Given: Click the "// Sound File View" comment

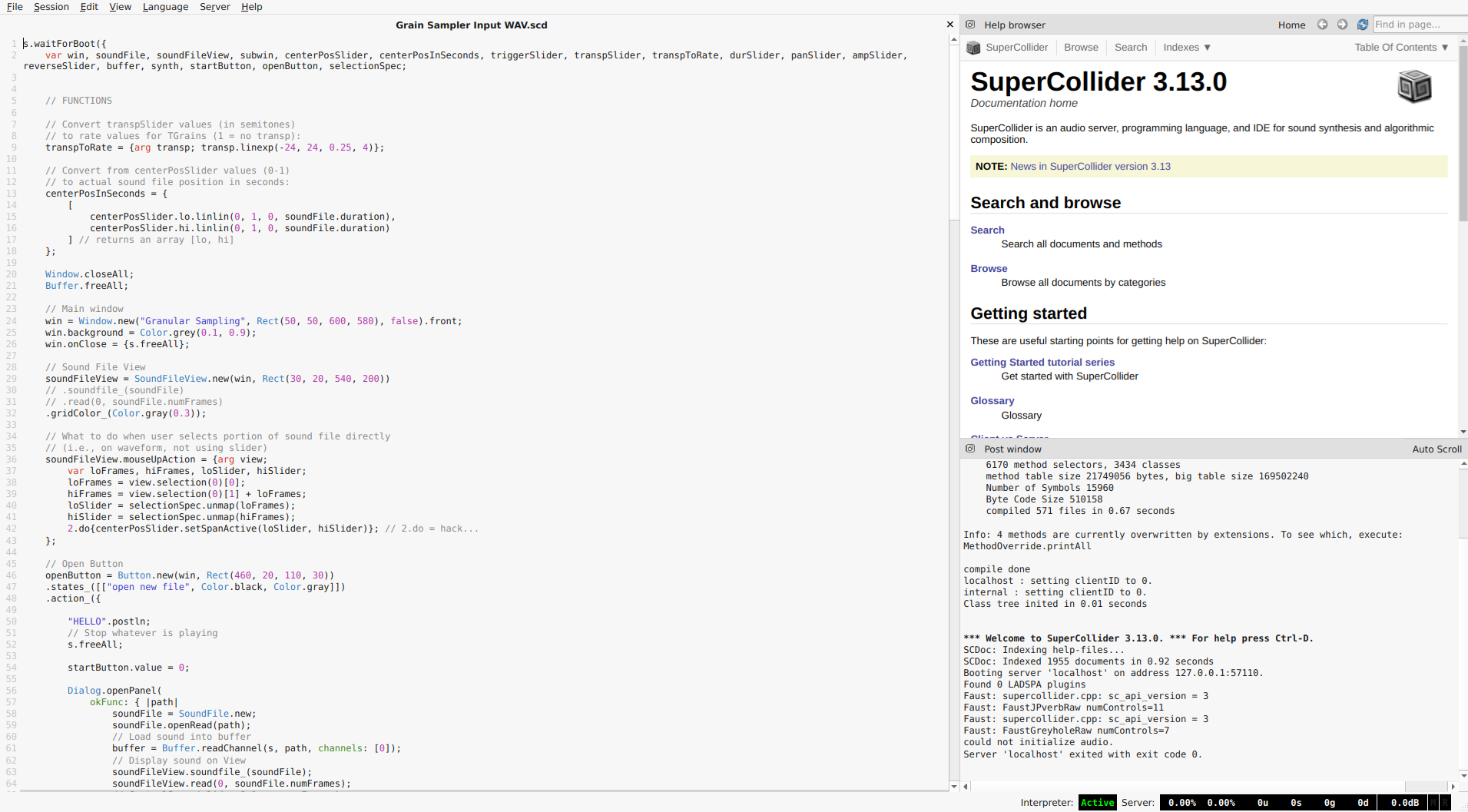Looking at the screenshot, I should 95,367.
